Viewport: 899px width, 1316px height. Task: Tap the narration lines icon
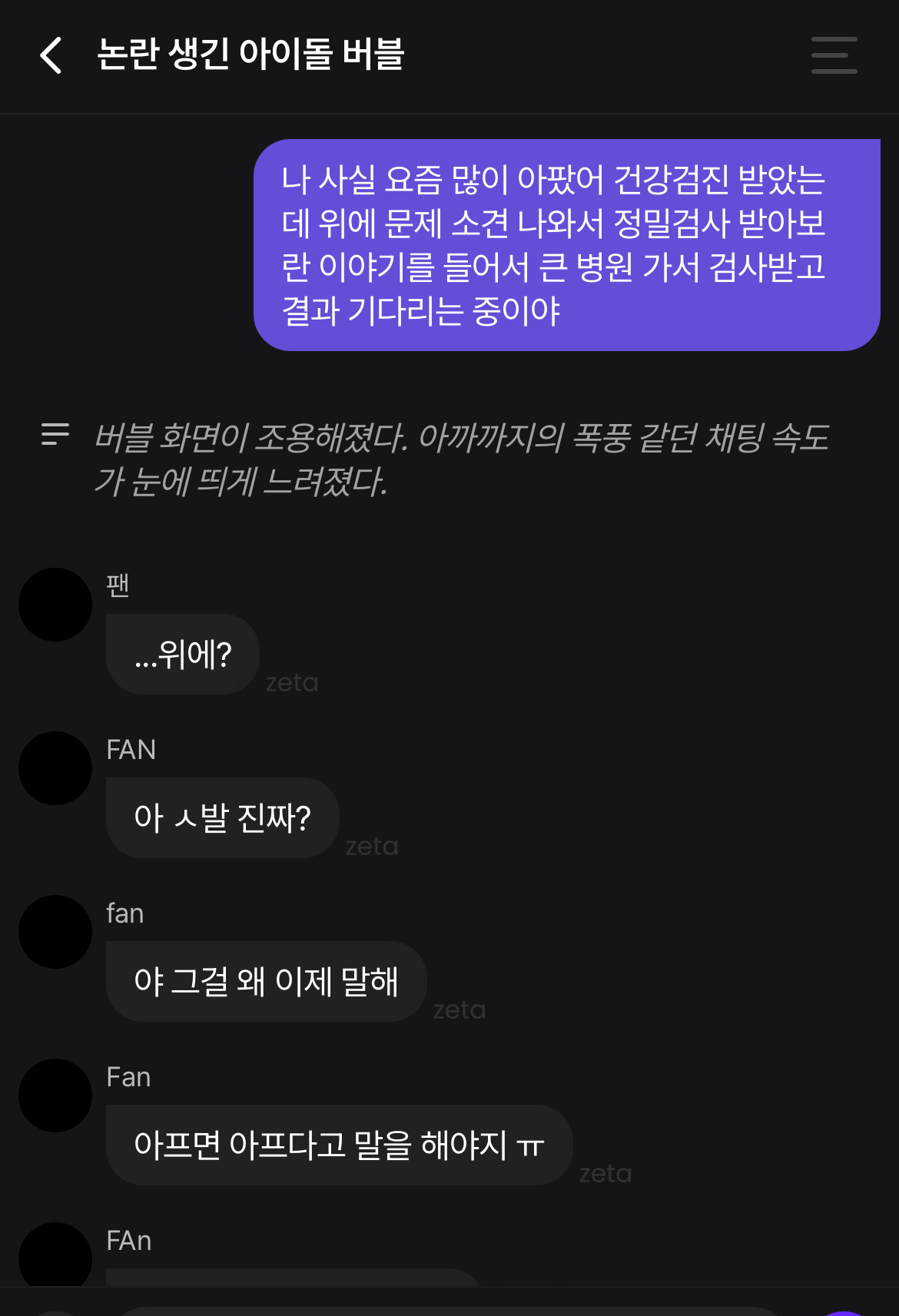point(55,434)
